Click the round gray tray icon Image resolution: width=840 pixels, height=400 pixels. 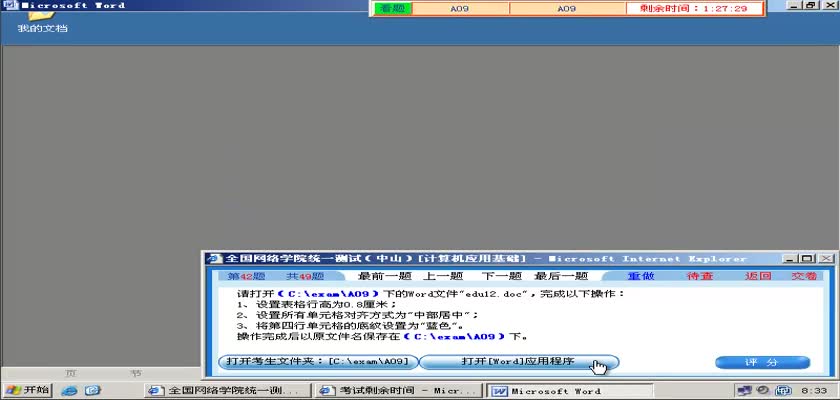(762, 390)
